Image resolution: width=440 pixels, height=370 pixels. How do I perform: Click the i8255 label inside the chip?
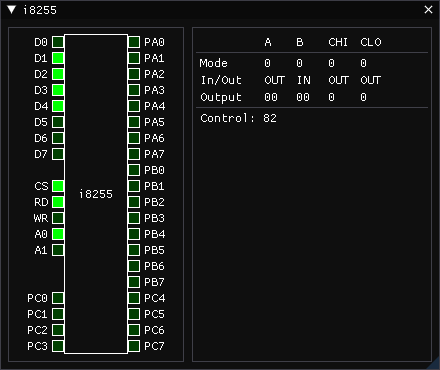point(96,194)
